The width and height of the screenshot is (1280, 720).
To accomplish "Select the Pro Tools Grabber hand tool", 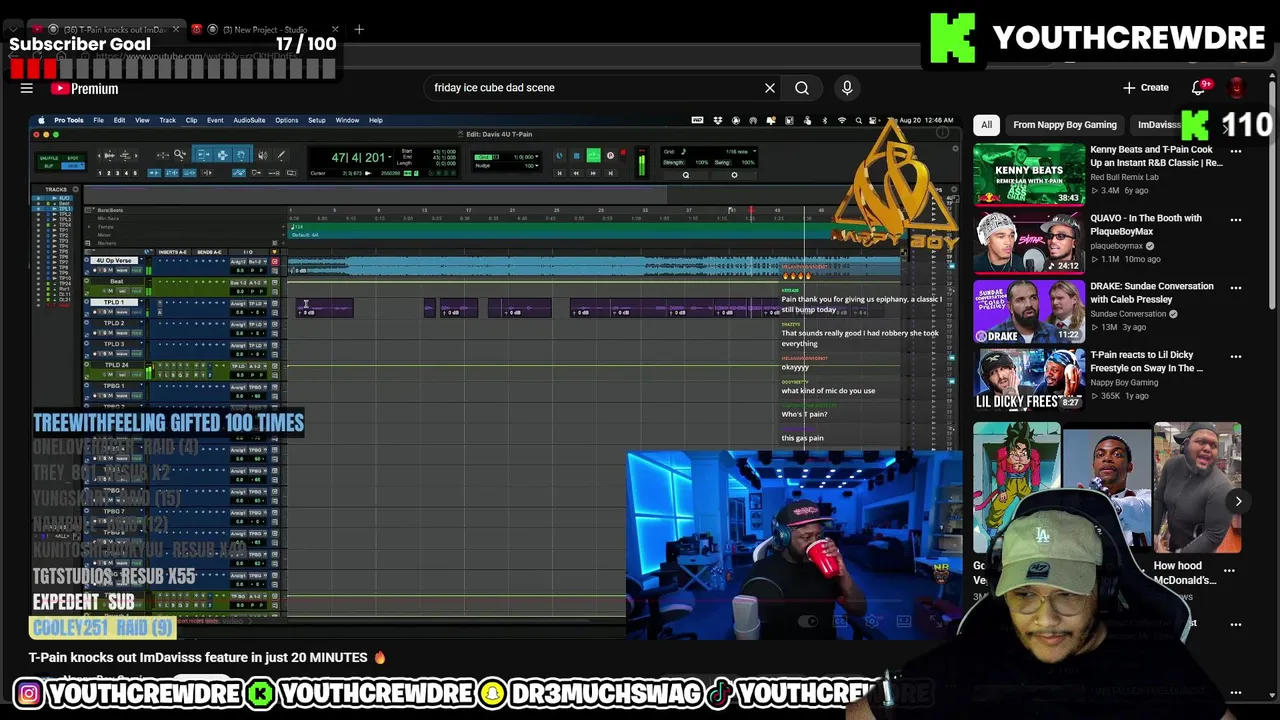I will pyautogui.click(x=241, y=155).
